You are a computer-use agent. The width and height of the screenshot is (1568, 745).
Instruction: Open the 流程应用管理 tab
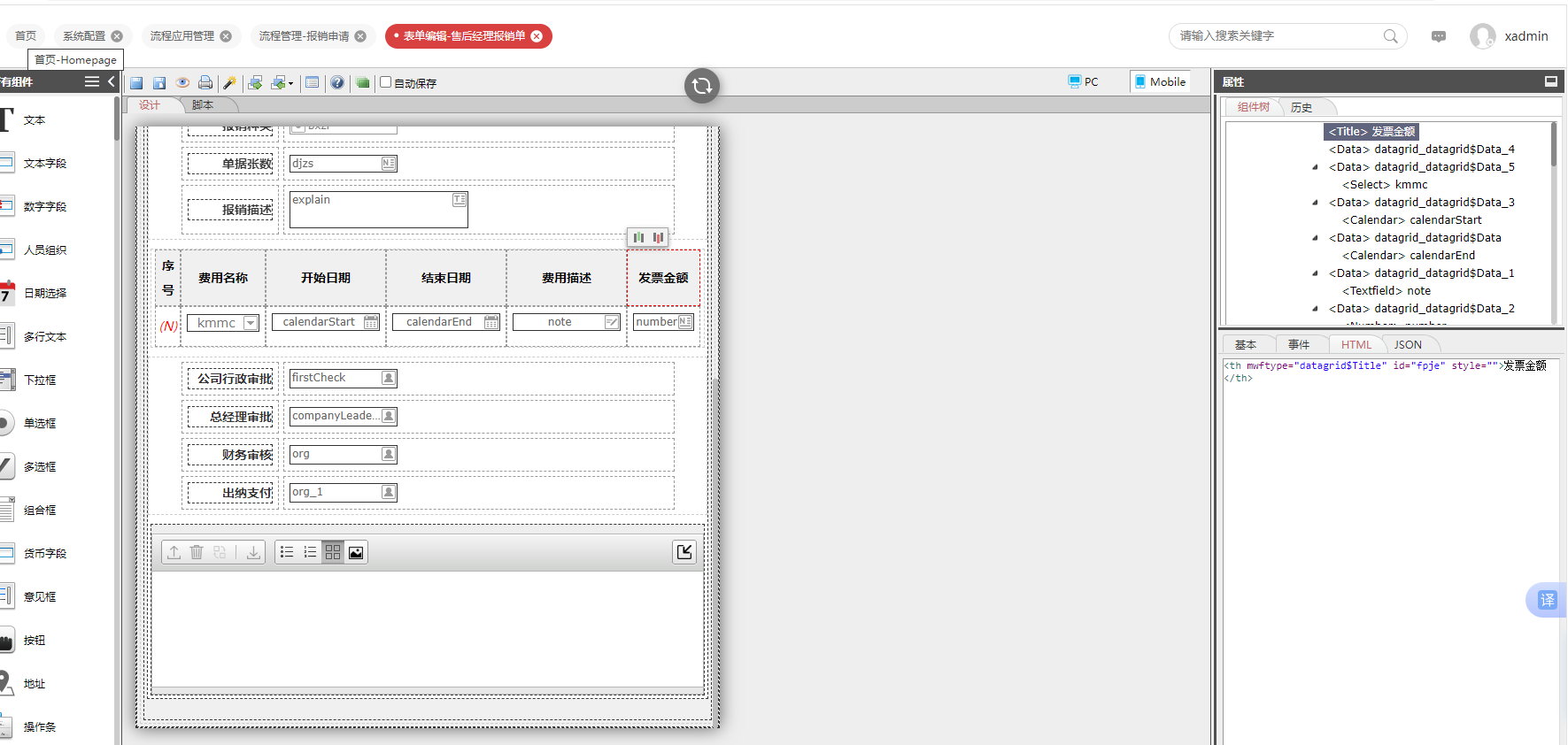182,36
